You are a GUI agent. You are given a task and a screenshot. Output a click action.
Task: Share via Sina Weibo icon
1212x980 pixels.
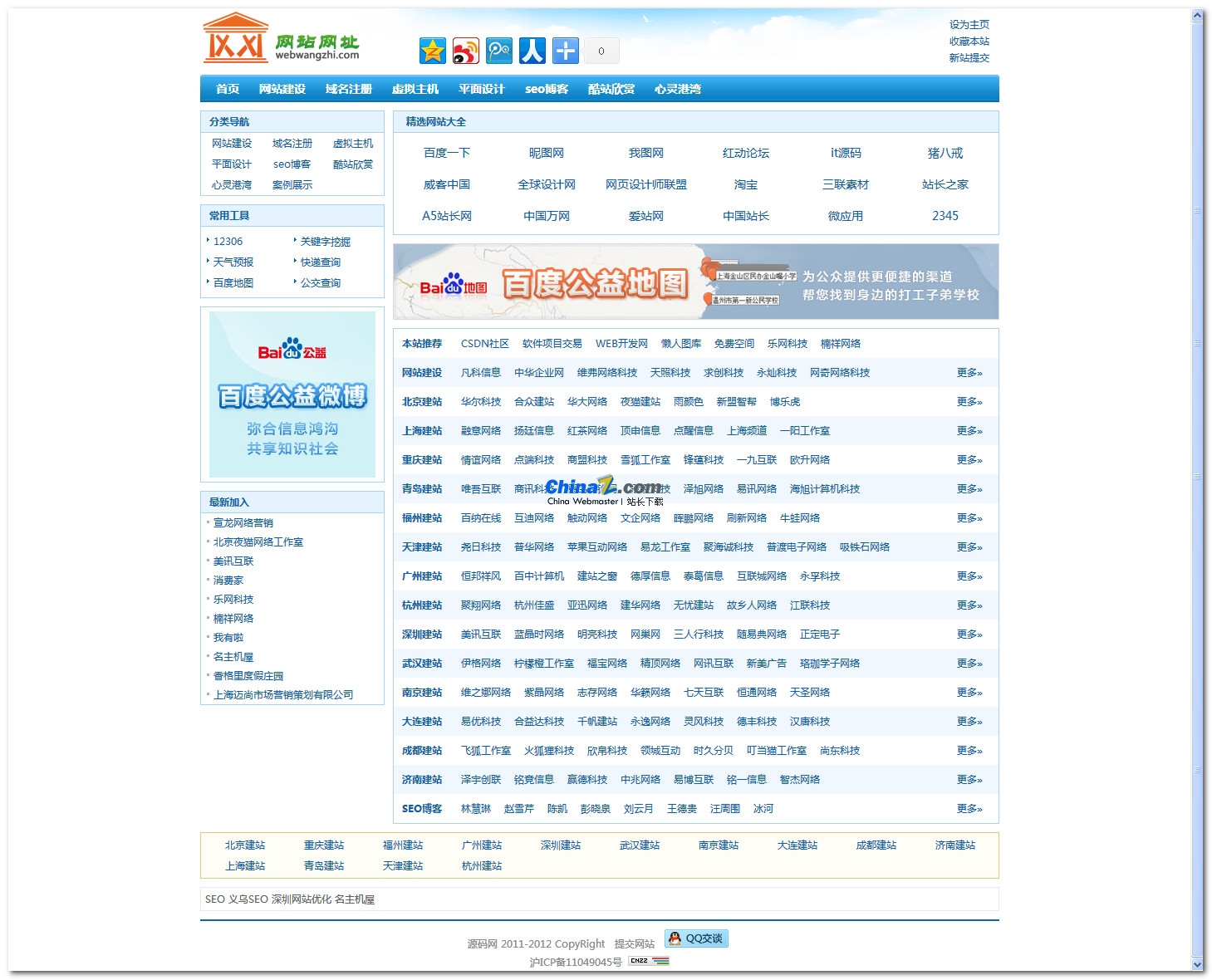(466, 51)
